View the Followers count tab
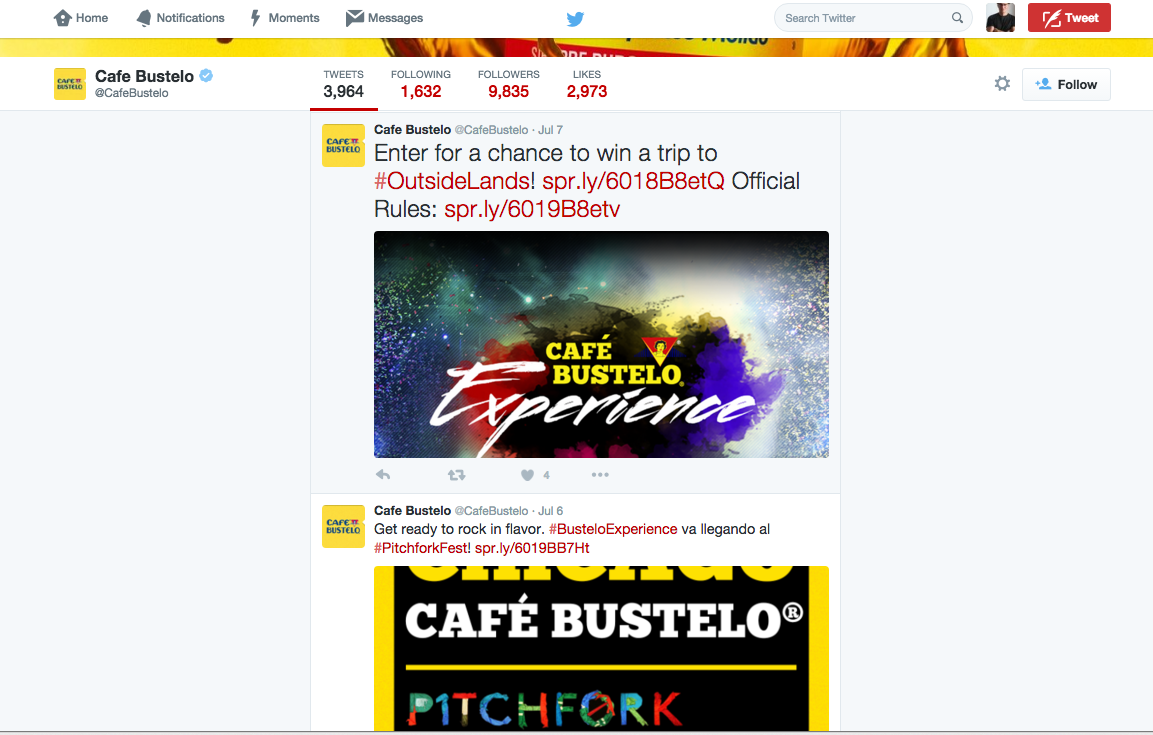The image size is (1153, 735). point(508,85)
